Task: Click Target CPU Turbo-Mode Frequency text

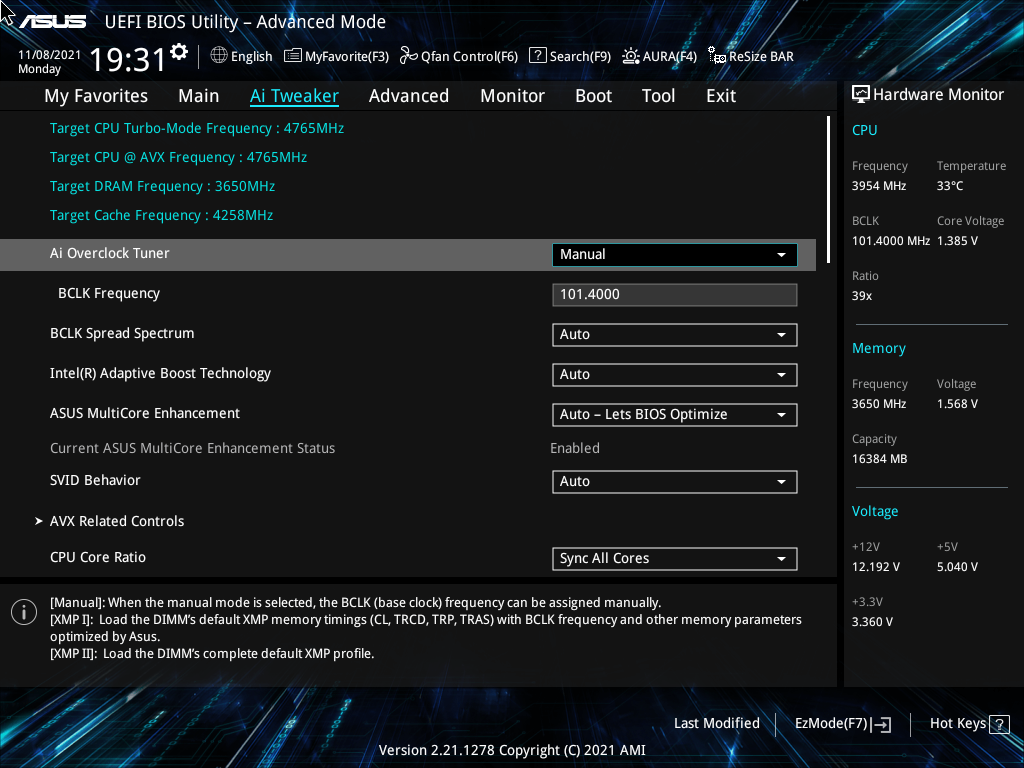Action: pyautogui.click(x=197, y=128)
